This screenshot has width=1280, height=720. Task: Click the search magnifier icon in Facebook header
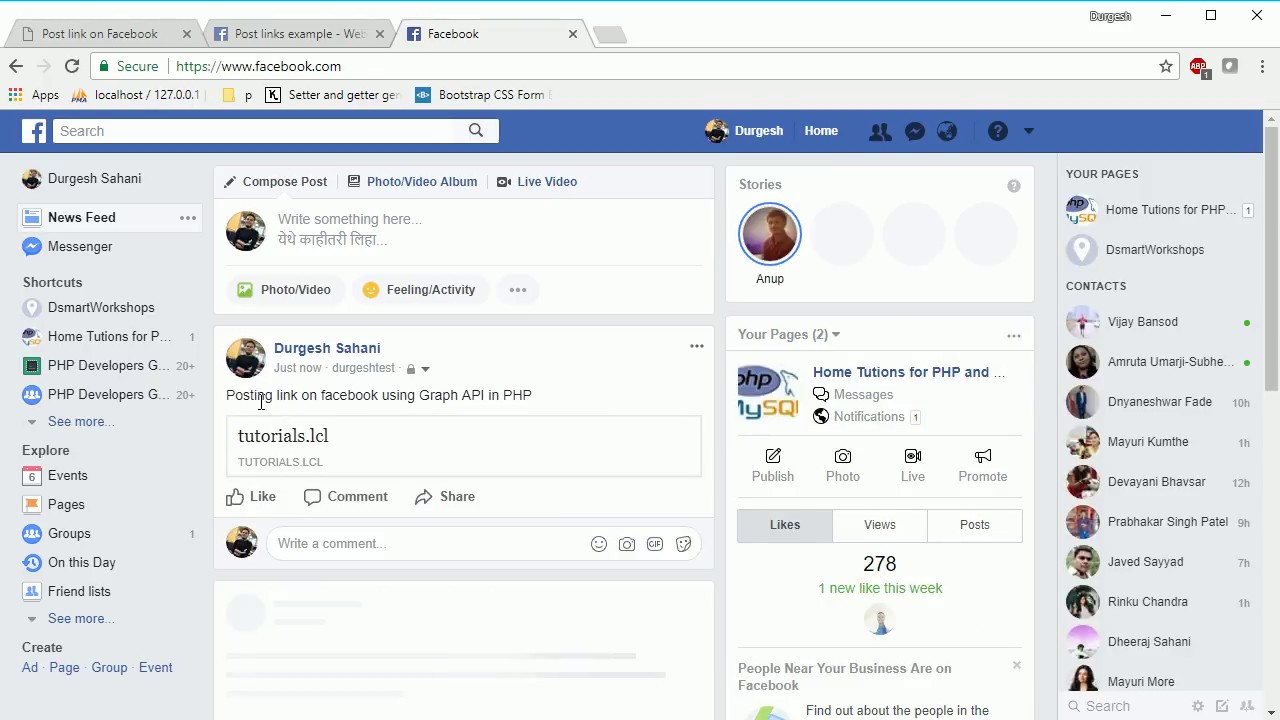point(476,130)
